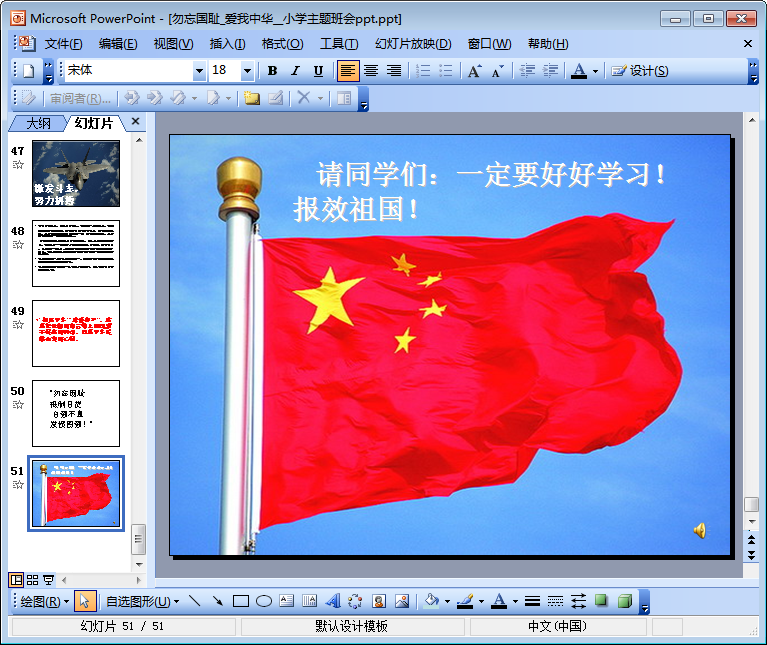Screen dimensions: 767x645
Task: Switch to the 幻灯片 (Slides) tab
Action: click(94, 123)
